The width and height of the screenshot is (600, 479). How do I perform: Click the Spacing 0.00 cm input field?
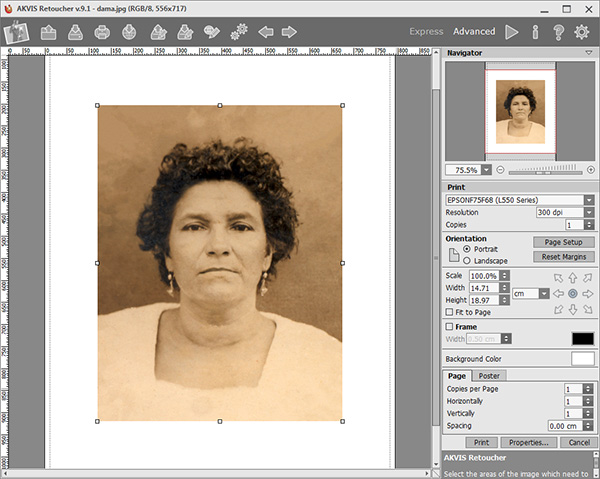[566, 426]
